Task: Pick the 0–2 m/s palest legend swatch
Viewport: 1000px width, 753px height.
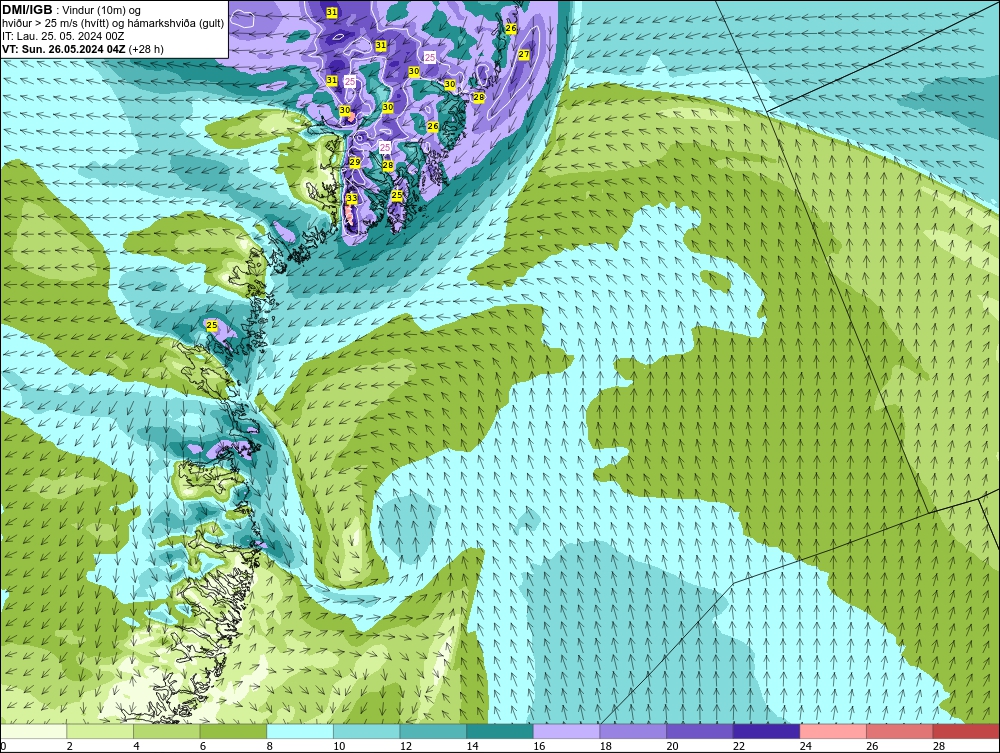Action: click(x=33, y=731)
